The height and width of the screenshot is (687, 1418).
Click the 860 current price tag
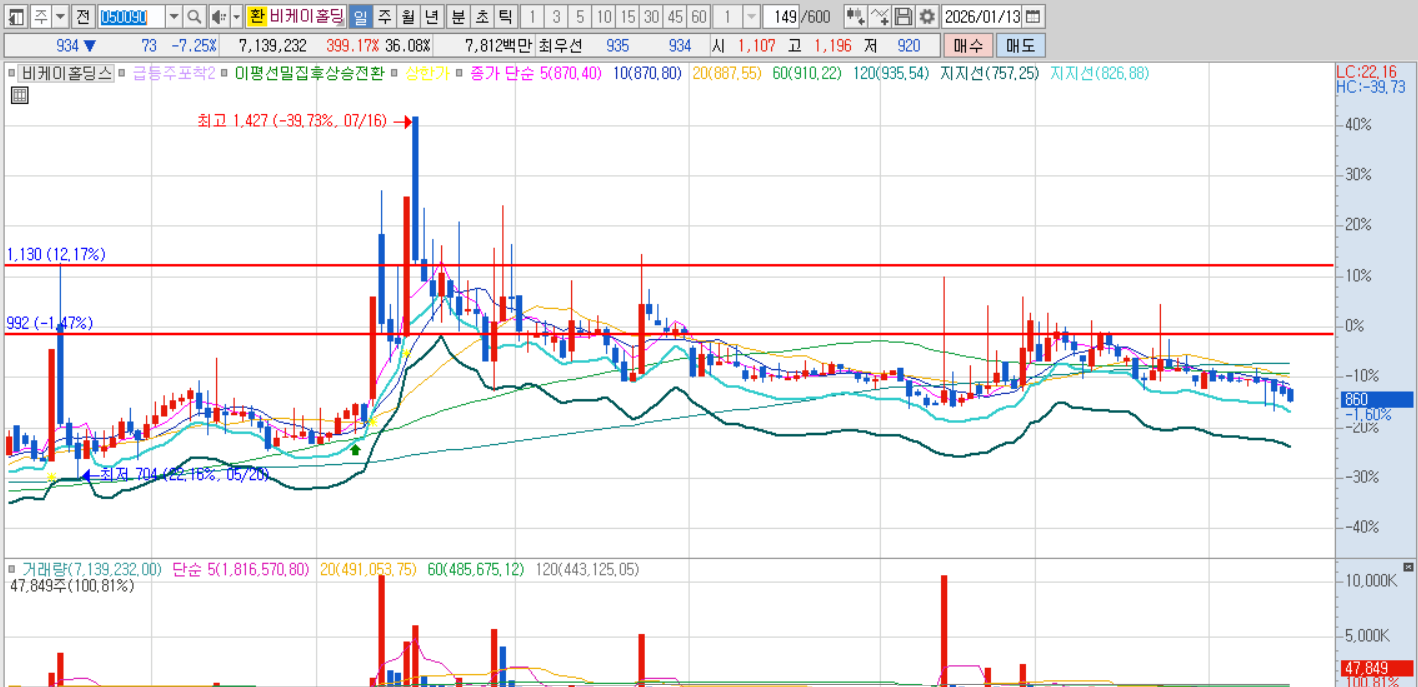point(1377,400)
